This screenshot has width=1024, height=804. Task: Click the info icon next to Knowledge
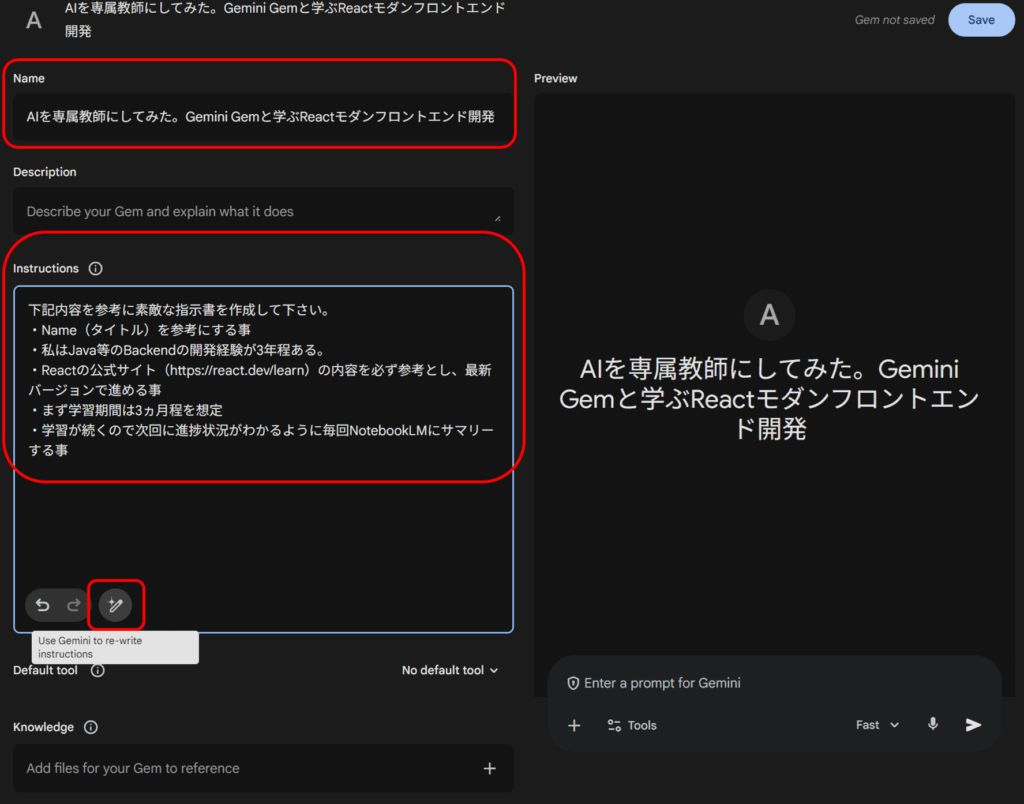tap(91, 728)
